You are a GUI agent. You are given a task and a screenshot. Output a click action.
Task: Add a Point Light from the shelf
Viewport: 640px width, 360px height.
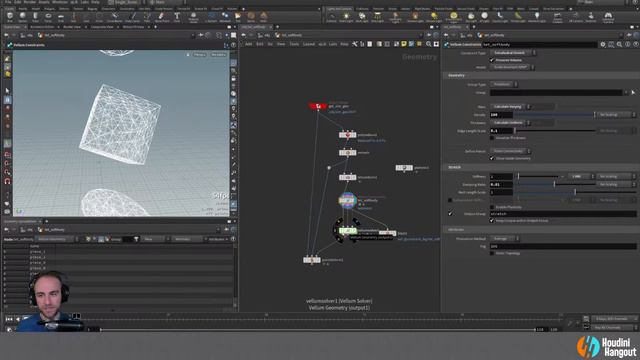[346, 17]
